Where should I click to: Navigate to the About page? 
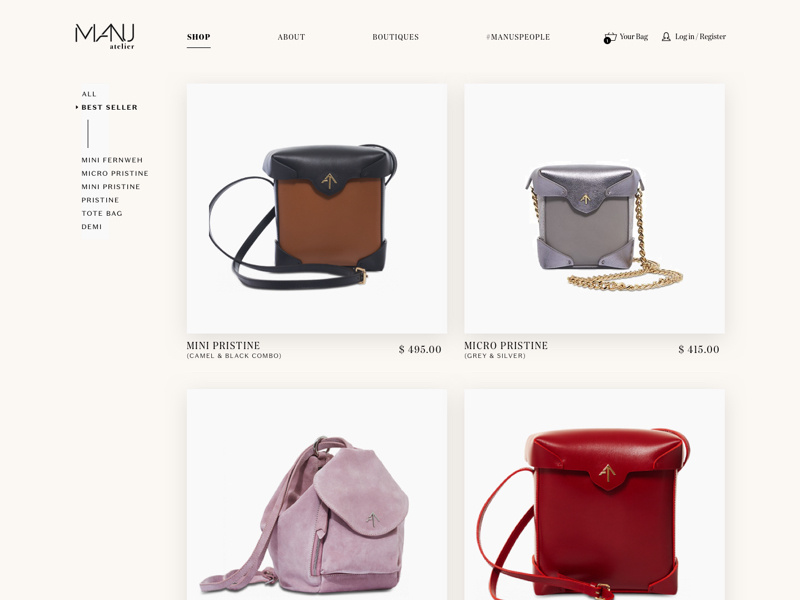click(291, 37)
